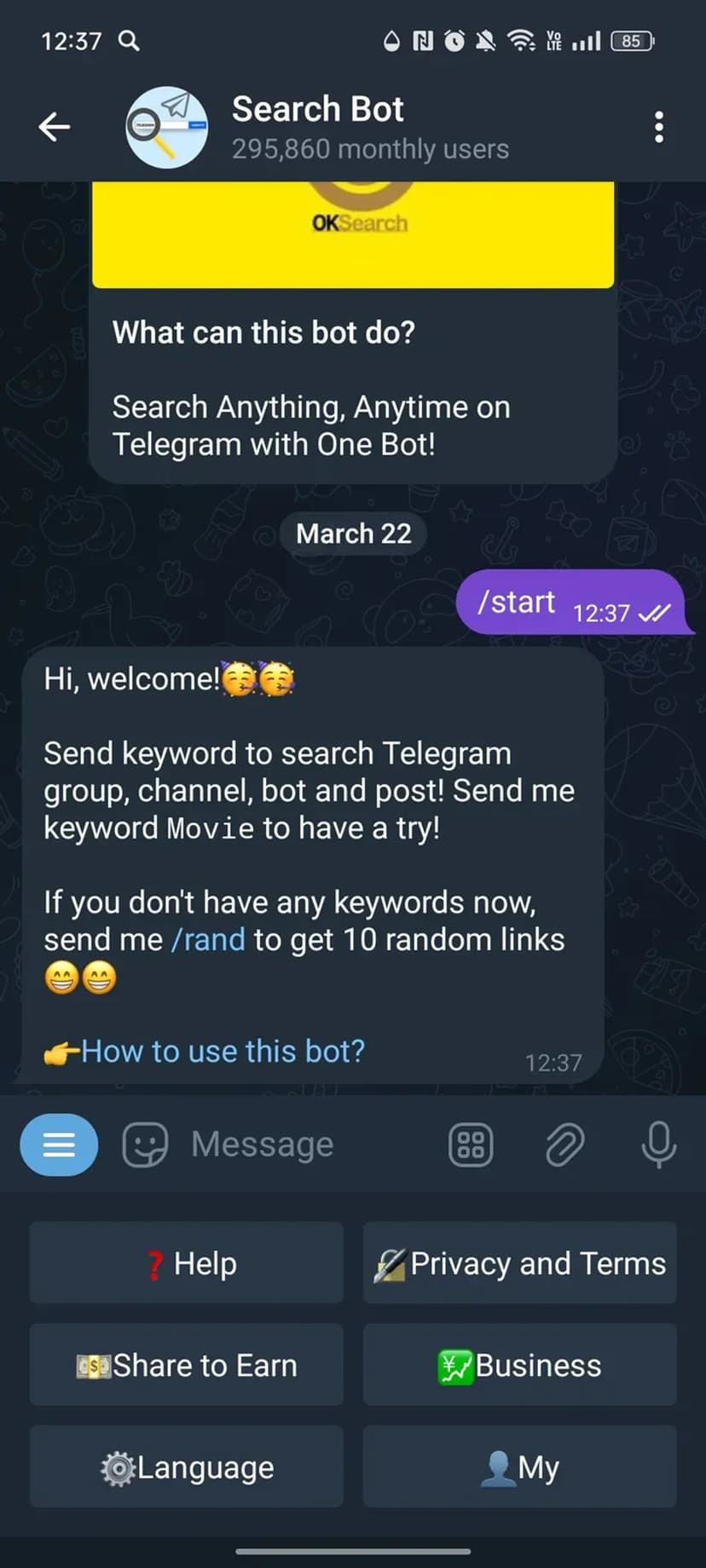Toggle the bot keyboard grid icon
This screenshot has height=1568, width=706.
tap(471, 1144)
